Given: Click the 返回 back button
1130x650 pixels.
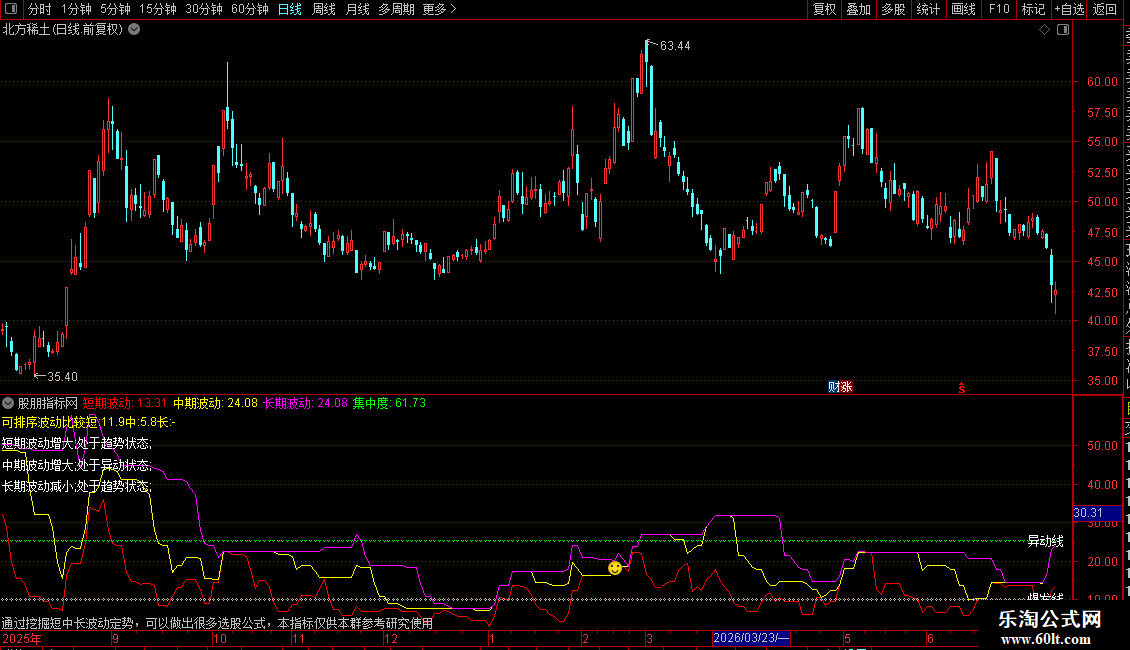Looking at the screenshot, I should (1105, 9).
